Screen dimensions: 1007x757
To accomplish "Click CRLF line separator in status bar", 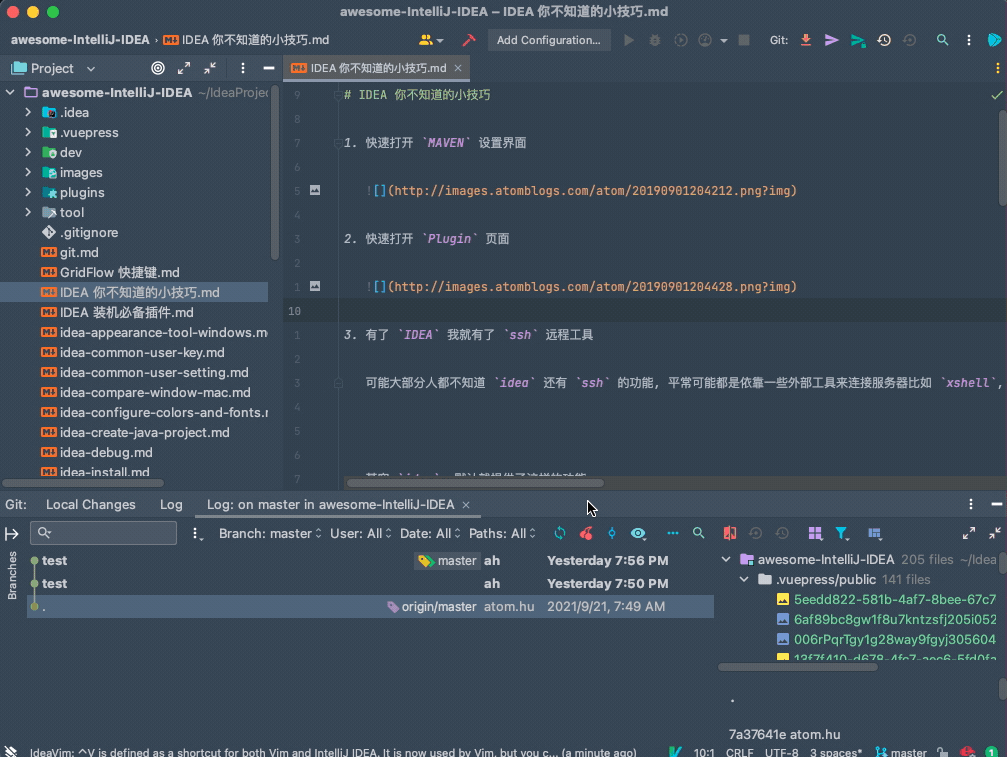I will (739, 752).
